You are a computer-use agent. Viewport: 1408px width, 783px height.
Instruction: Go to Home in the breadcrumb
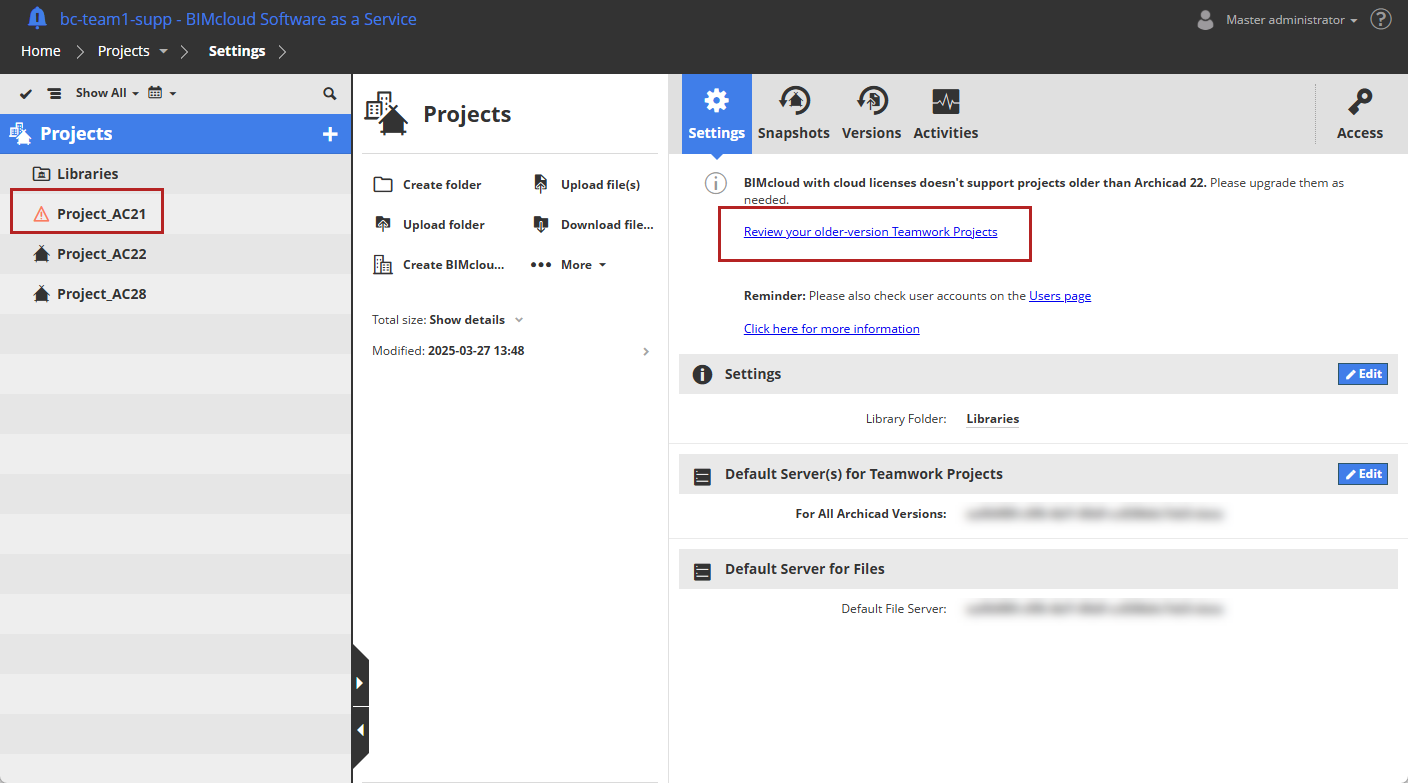coord(41,51)
